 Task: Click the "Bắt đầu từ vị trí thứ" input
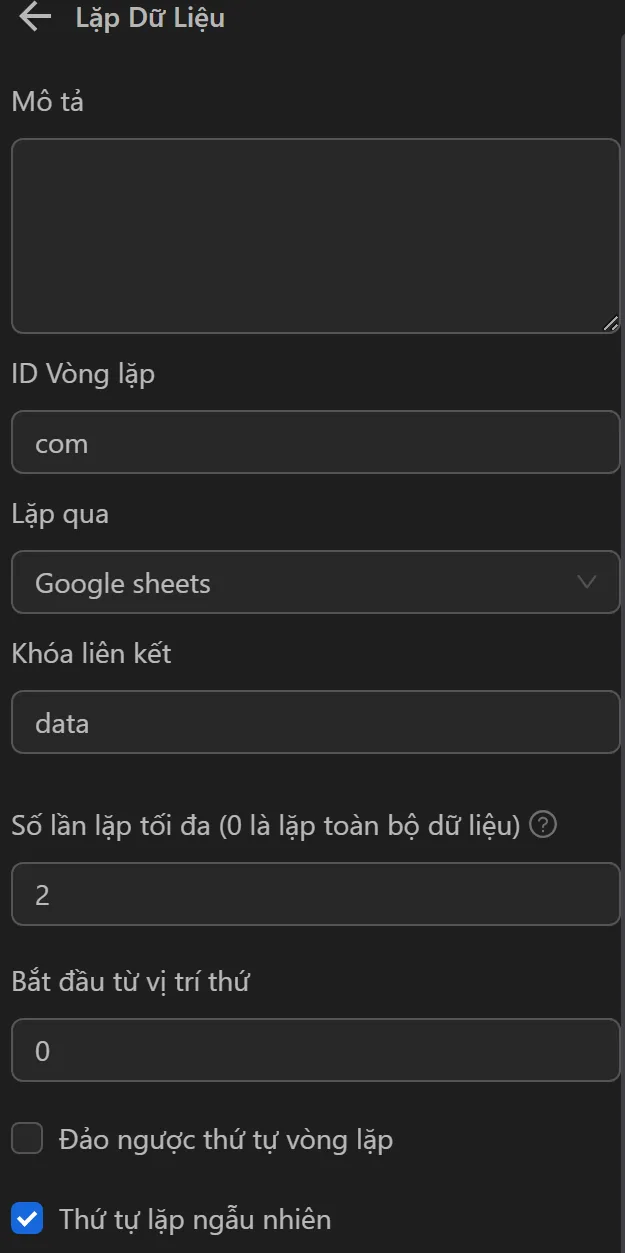(x=315, y=1051)
